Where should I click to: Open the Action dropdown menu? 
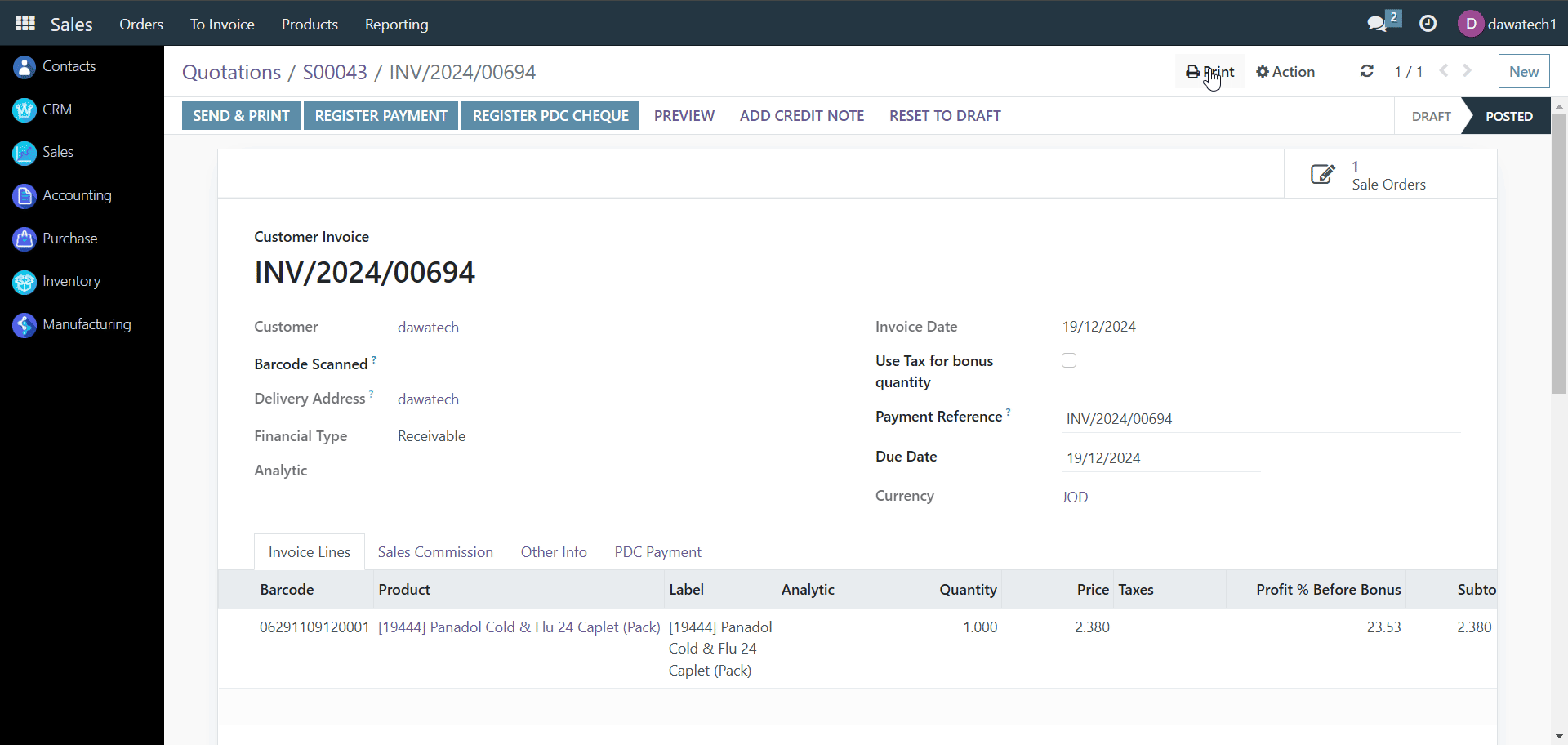(1285, 72)
